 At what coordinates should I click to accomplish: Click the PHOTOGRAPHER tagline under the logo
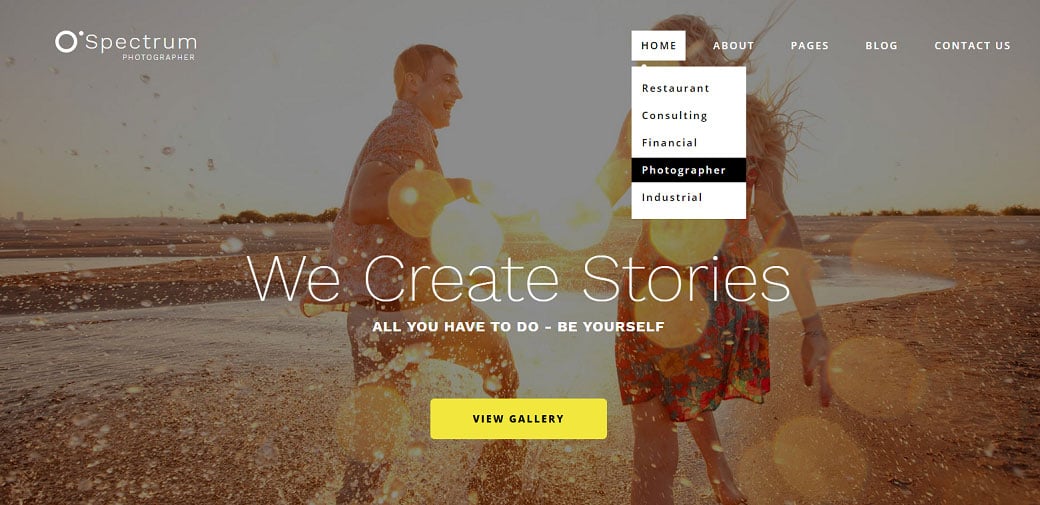tap(159, 58)
